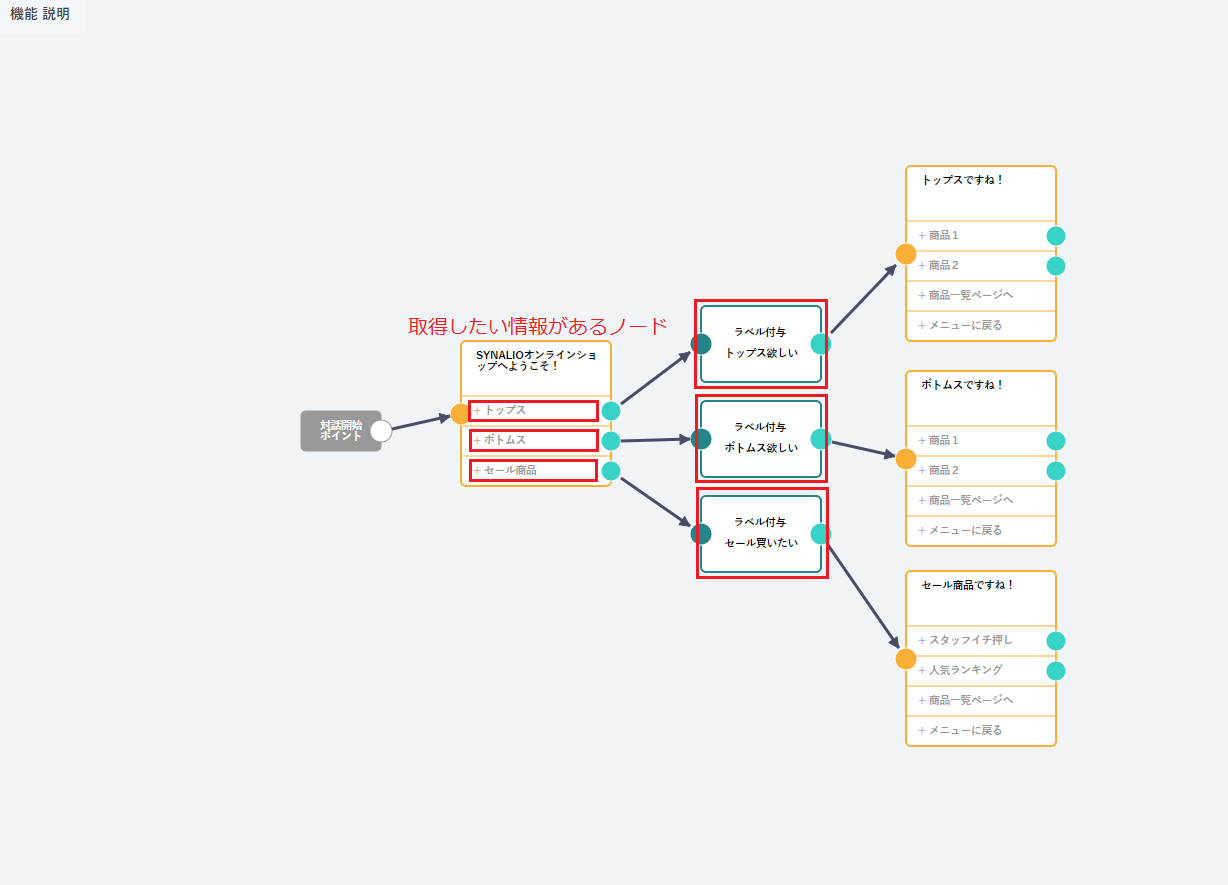
Task: Click orange input port of SYNALIO welcome node
Action: [x=460, y=414]
